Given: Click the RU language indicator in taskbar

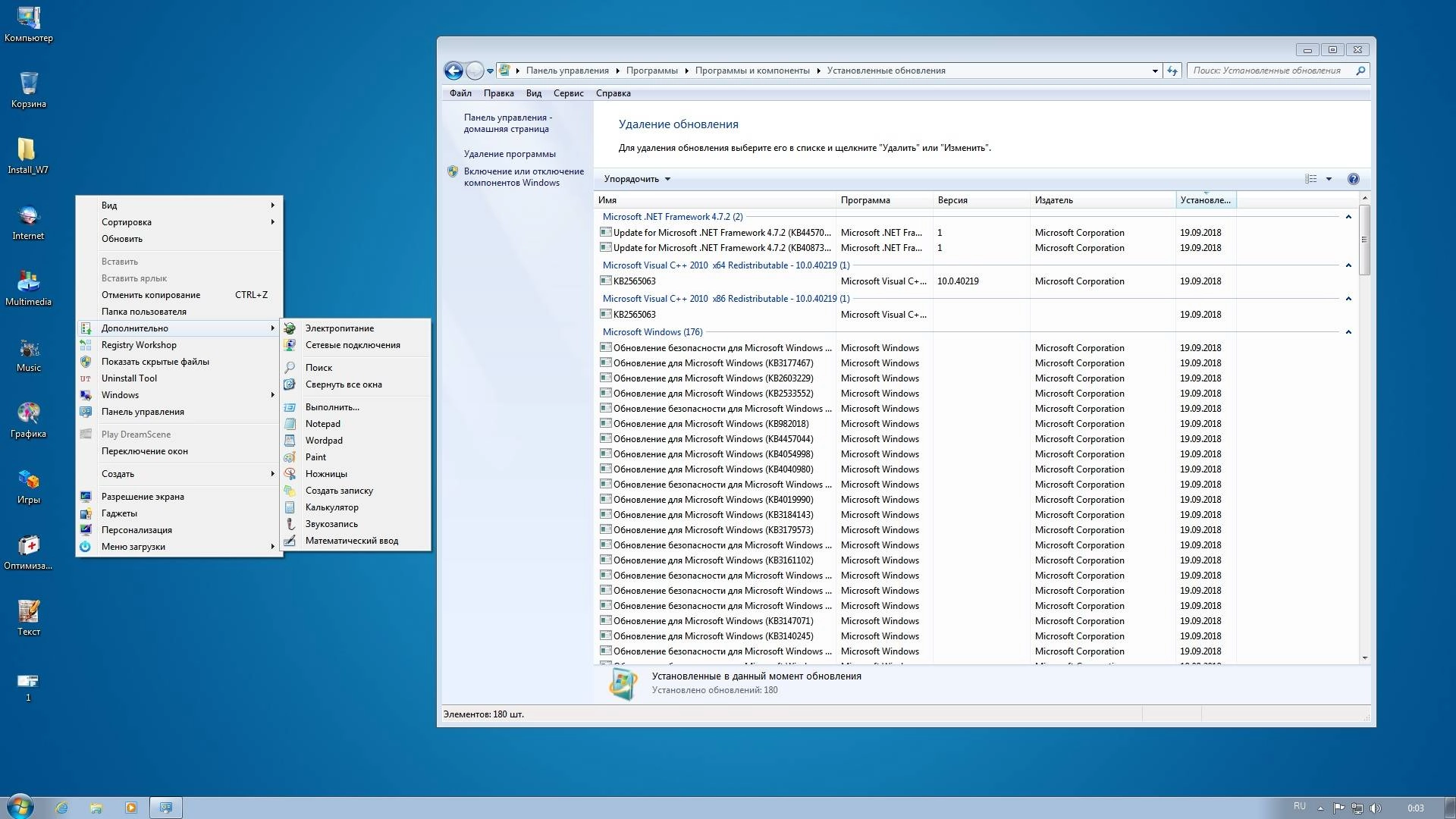Looking at the screenshot, I should (1299, 806).
